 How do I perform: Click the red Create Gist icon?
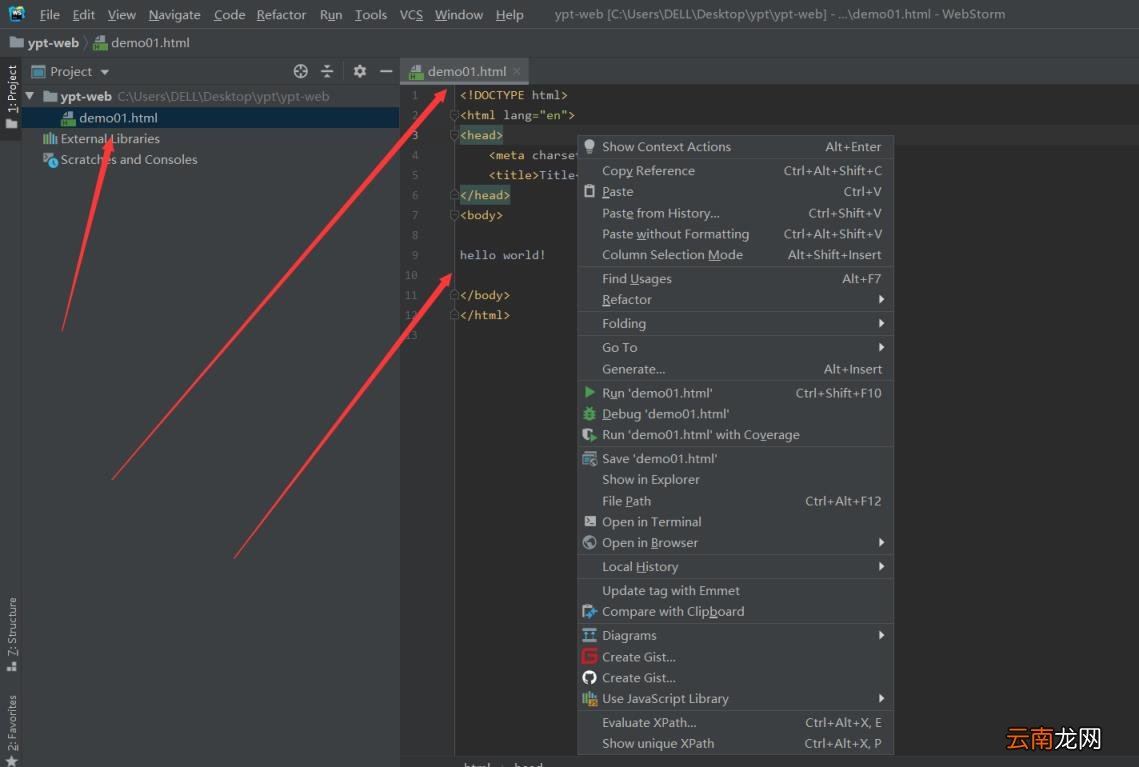589,657
